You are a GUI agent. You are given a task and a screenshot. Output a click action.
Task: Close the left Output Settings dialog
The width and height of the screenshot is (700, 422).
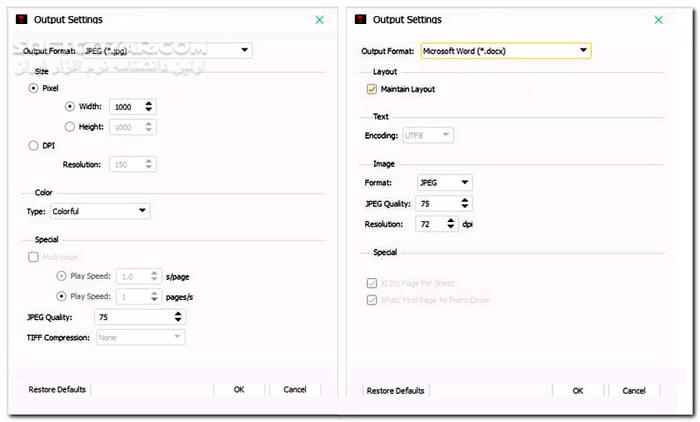[319, 20]
